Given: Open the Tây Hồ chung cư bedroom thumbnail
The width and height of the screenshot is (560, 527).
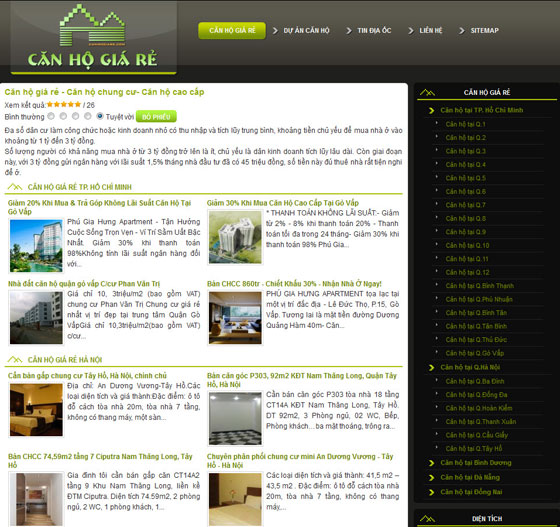Looking at the screenshot, I should point(36,410).
